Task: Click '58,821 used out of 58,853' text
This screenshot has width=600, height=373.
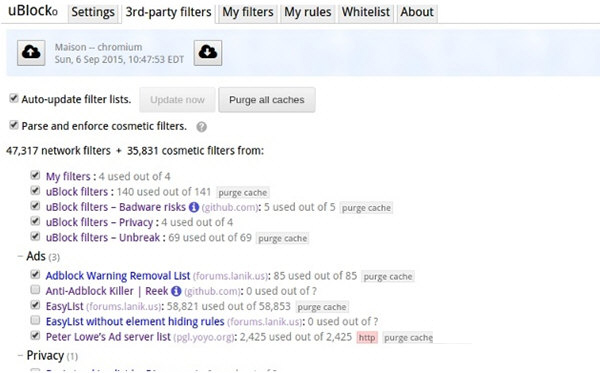Action: [229, 306]
